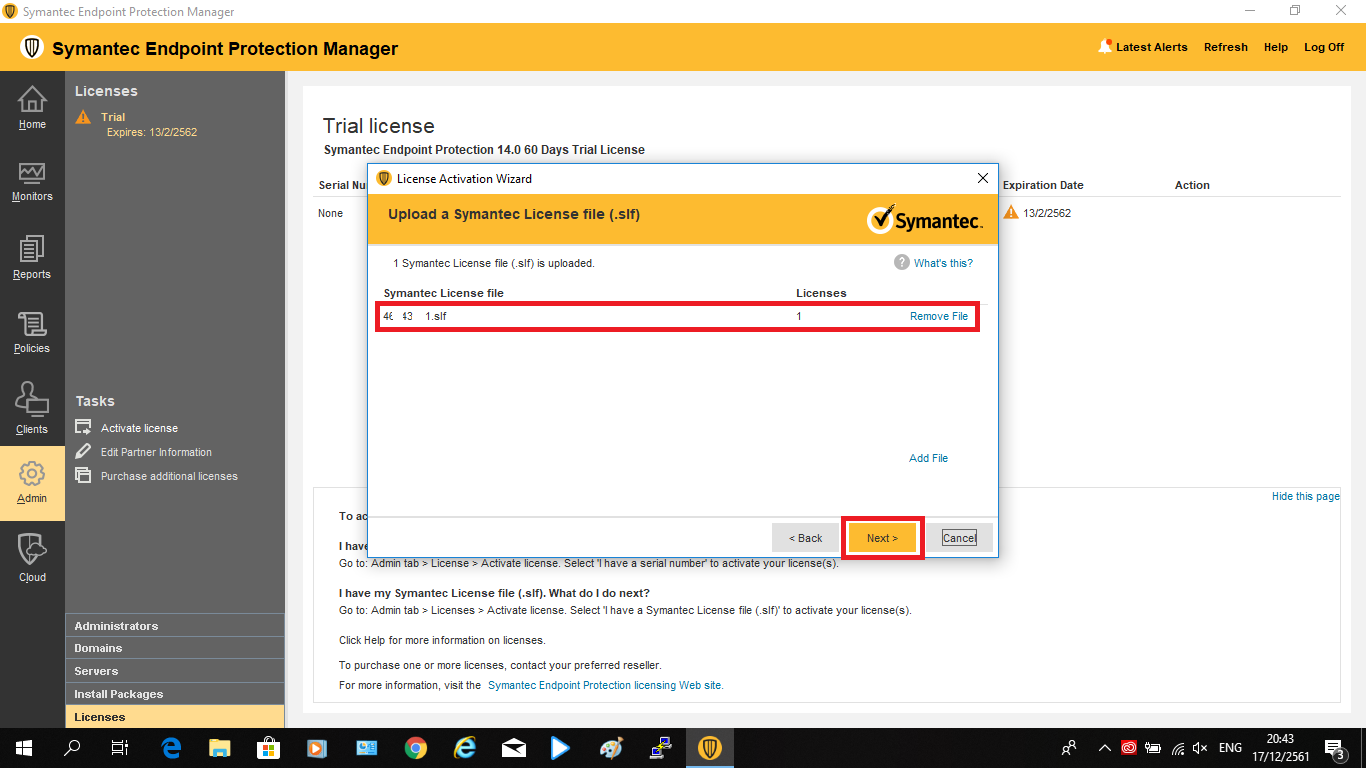Cancel the License Activation Wizard
1366x768 pixels.
point(959,538)
